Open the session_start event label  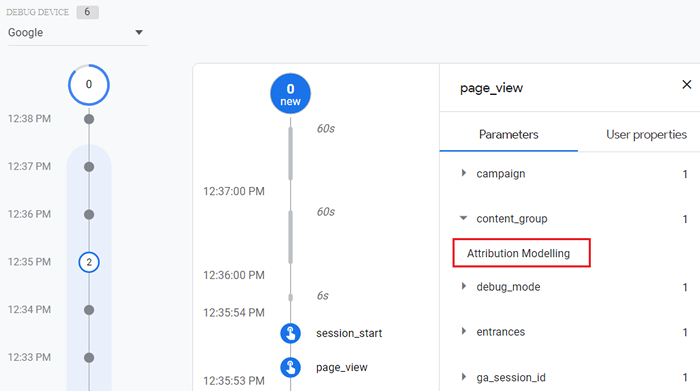[349, 333]
